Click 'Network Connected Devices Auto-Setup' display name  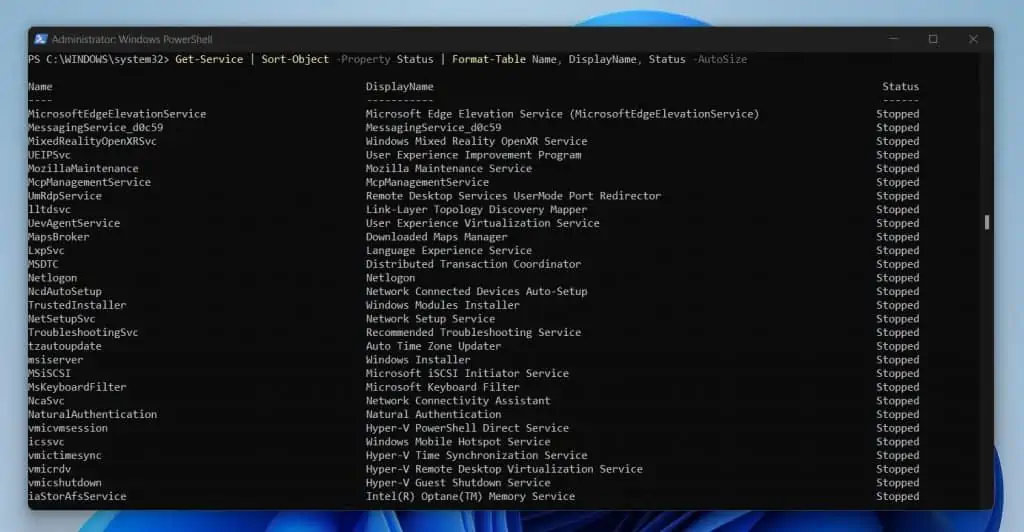[476, 292]
